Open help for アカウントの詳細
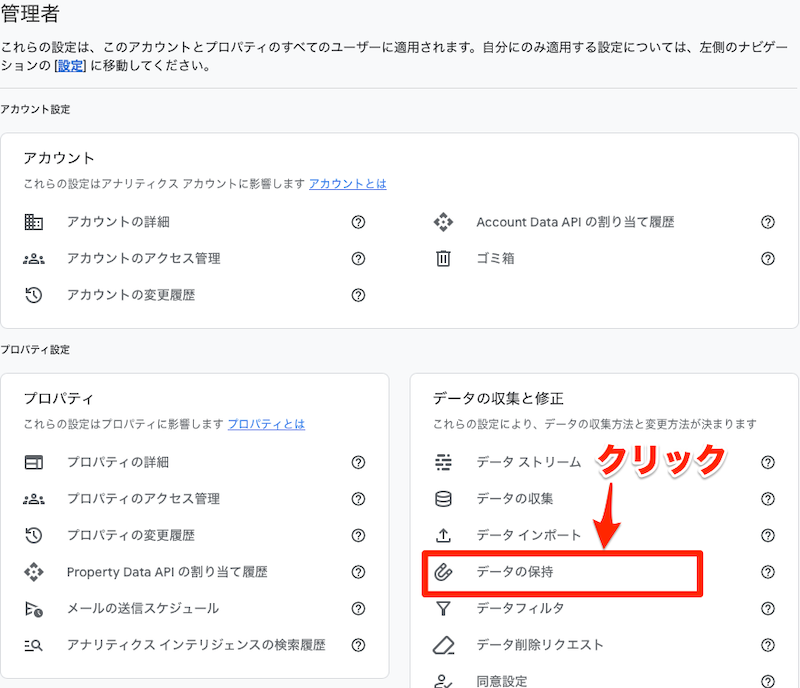Viewport: 800px width, 688px height. click(x=358, y=222)
